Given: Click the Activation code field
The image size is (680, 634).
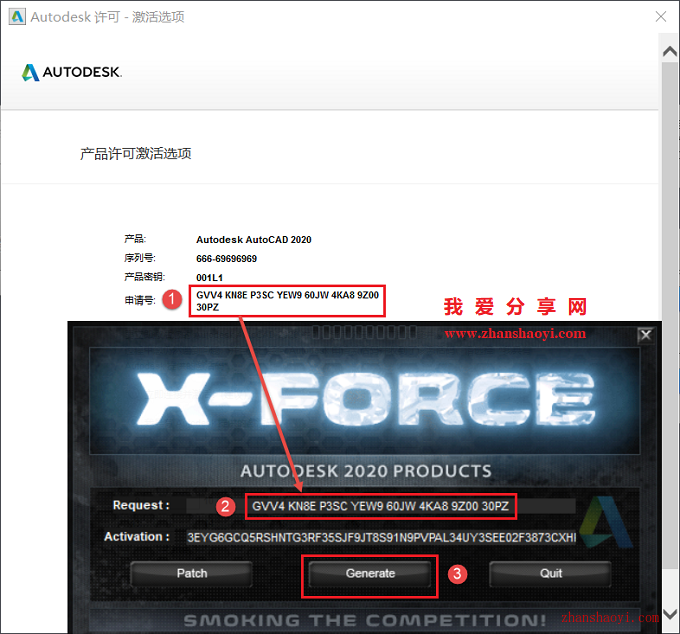Looking at the screenshot, I should [x=381, y=538].
